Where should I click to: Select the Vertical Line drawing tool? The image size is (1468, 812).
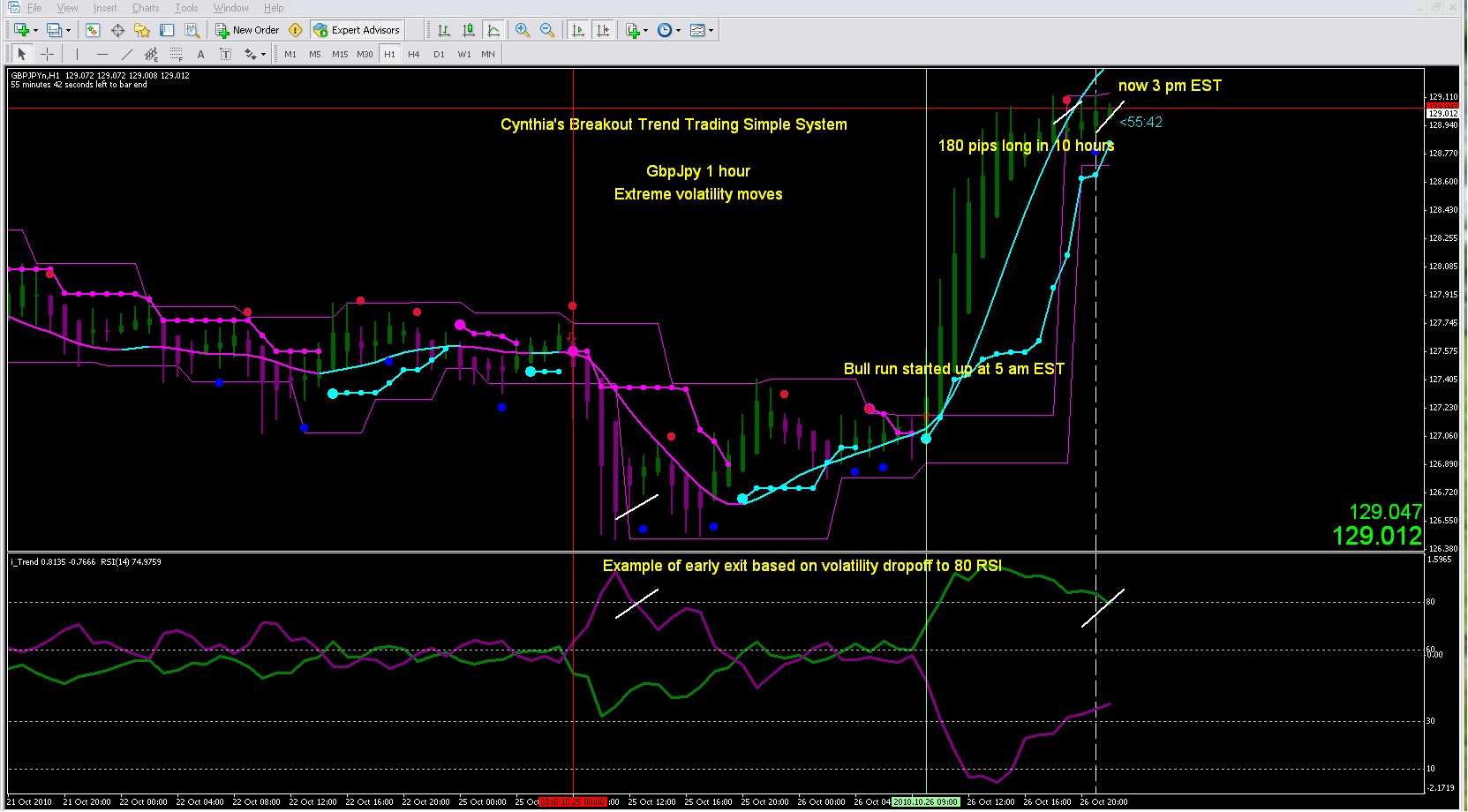coord(77,54)
